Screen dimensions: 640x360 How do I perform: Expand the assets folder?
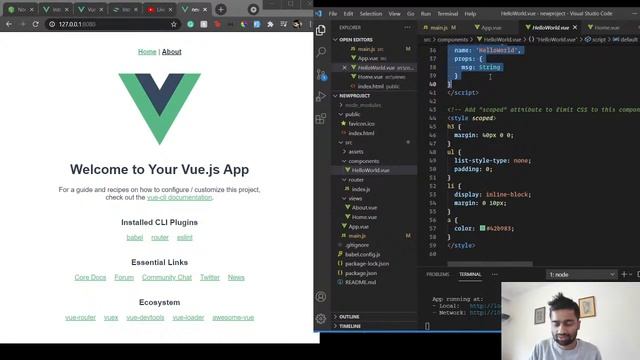click(x=353, y=152)
